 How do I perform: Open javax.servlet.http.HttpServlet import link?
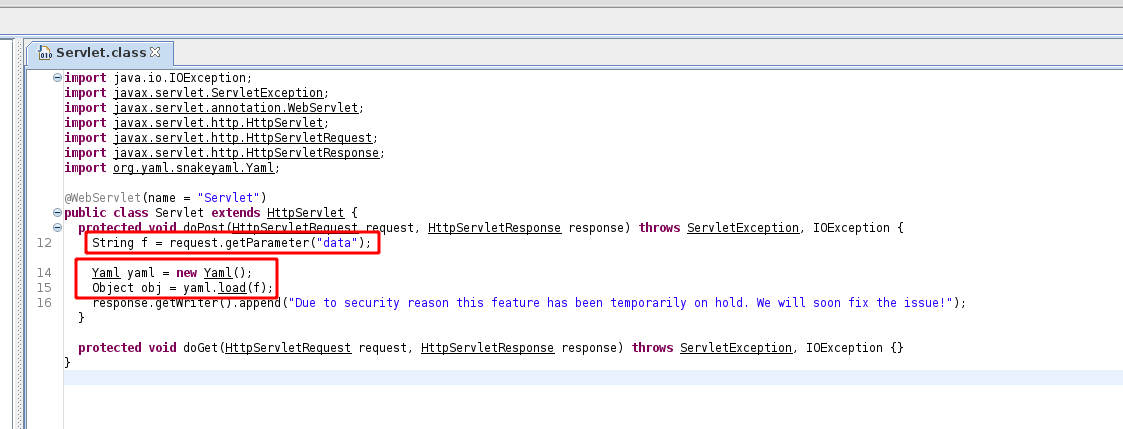click(x=218, y=123)
